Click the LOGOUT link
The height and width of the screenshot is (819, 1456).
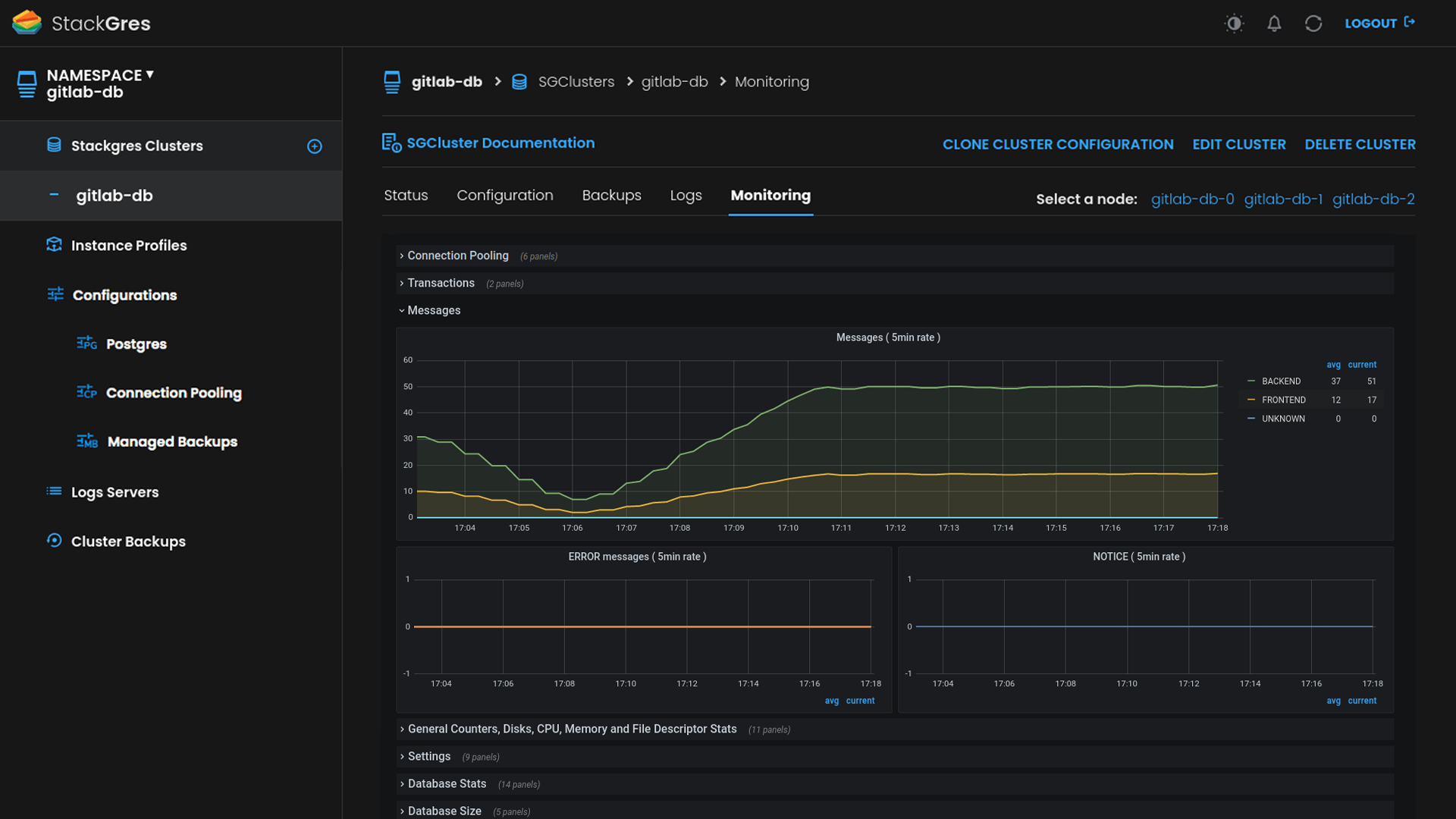[x=1379, y=23]
